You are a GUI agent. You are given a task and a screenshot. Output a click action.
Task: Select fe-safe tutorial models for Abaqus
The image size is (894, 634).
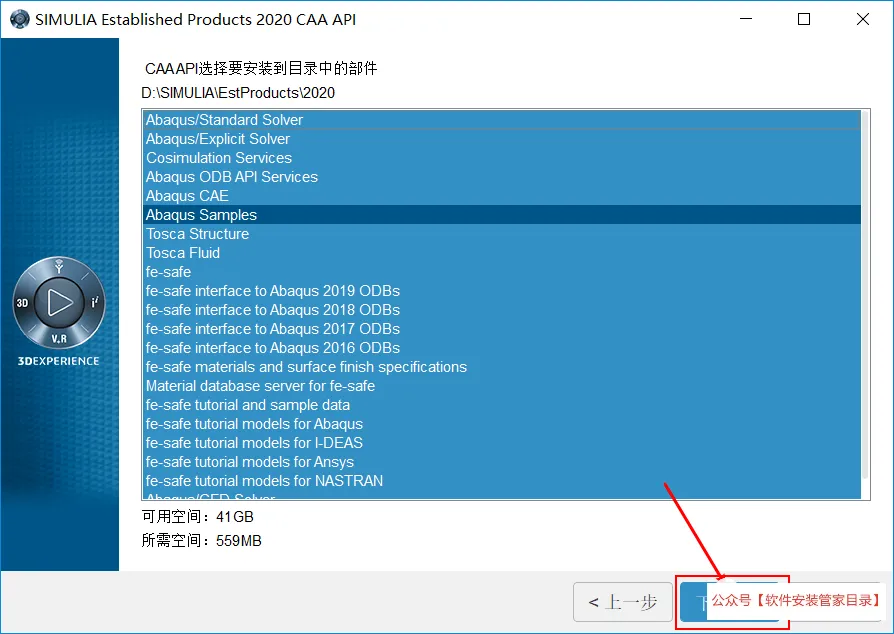coord(502,424)
